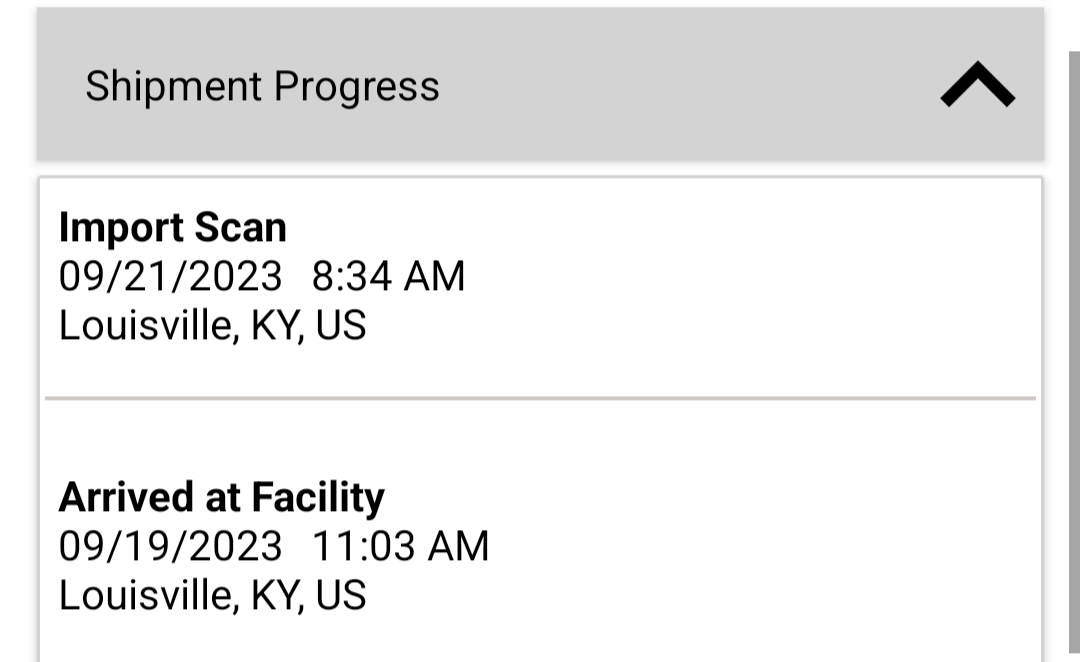The image size is (1080, 662).
Task: Click the word Progress in header
Action: (x=357, y=87)
